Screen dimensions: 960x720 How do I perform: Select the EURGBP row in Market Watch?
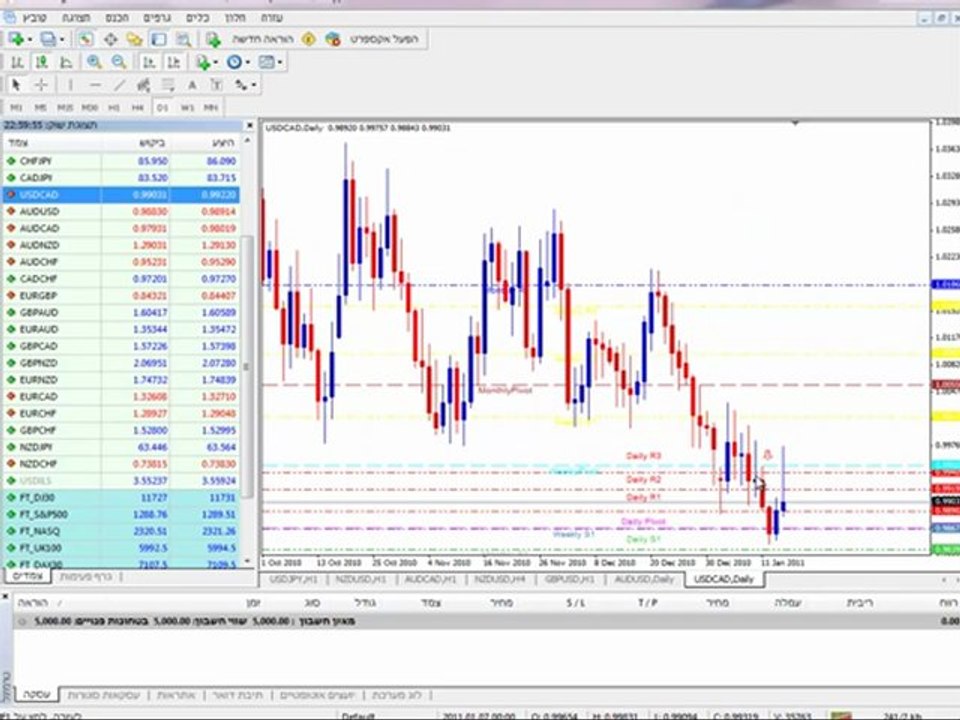121,296
